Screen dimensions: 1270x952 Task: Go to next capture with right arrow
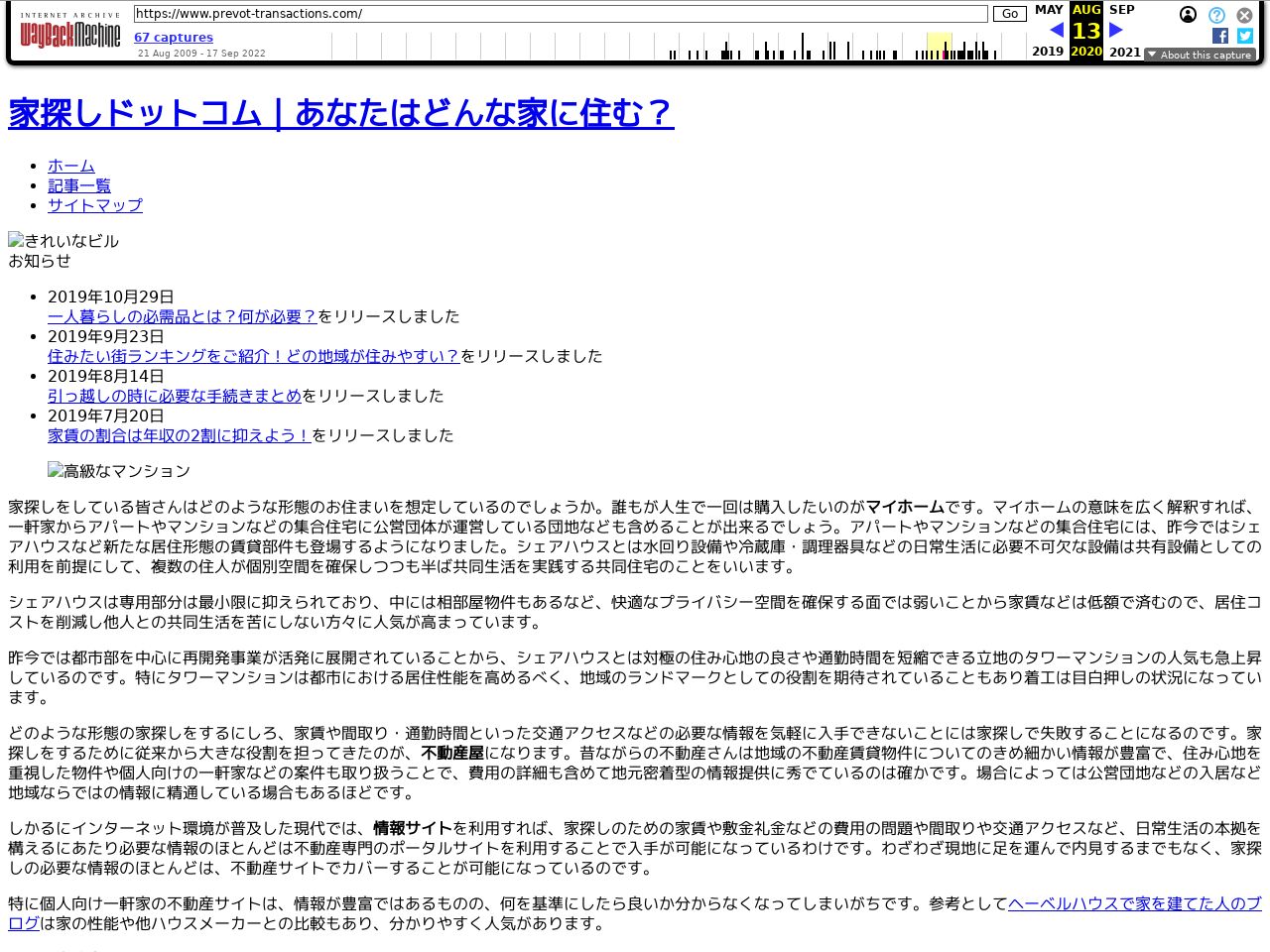coord(1115,30)
